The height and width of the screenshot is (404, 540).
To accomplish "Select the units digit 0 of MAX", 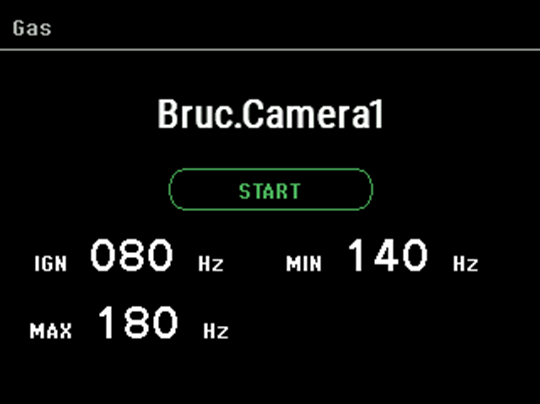I will [x=166, y=322].
